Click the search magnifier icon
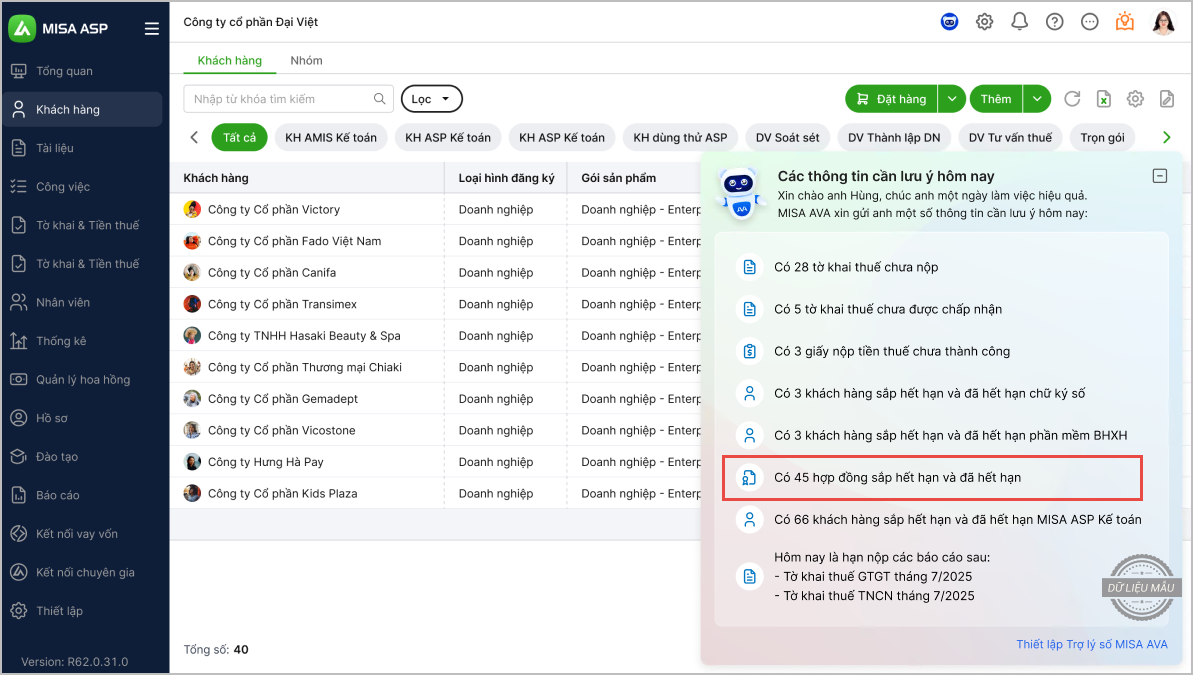Viewport: 1193px width, 675px height. pos(380,99)
